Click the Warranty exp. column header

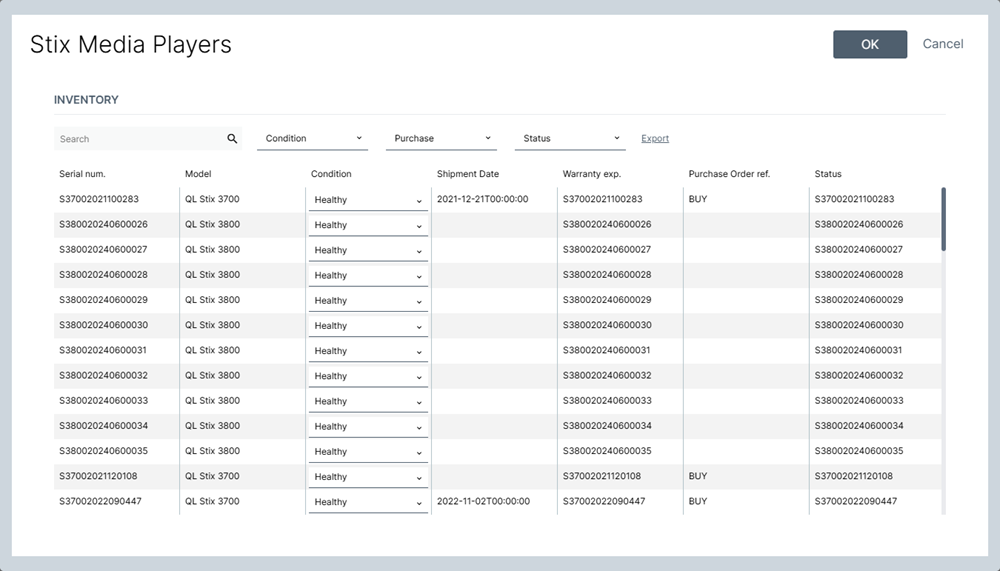tap(591, 174)
